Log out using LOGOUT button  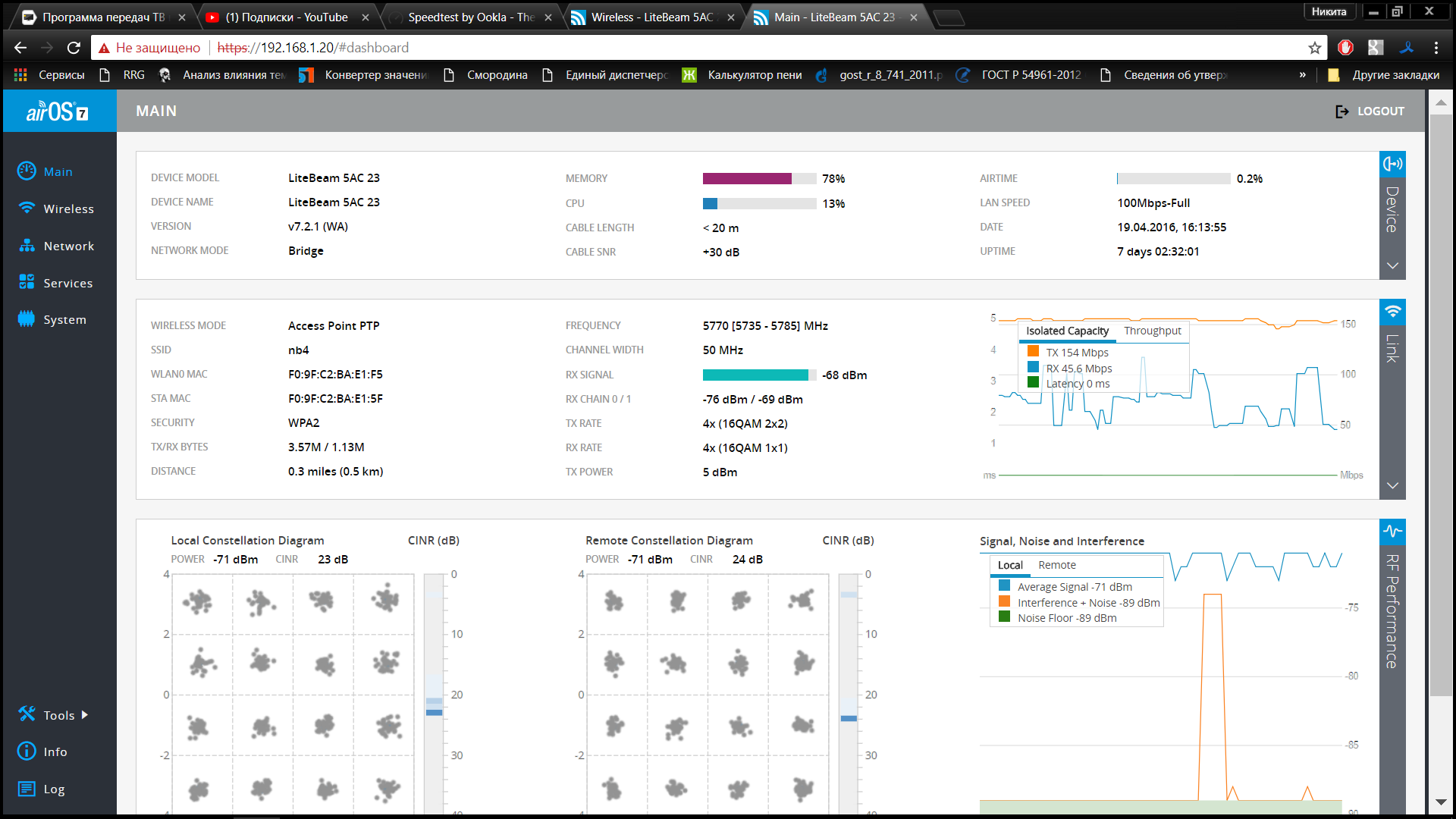coord(1370,111)
